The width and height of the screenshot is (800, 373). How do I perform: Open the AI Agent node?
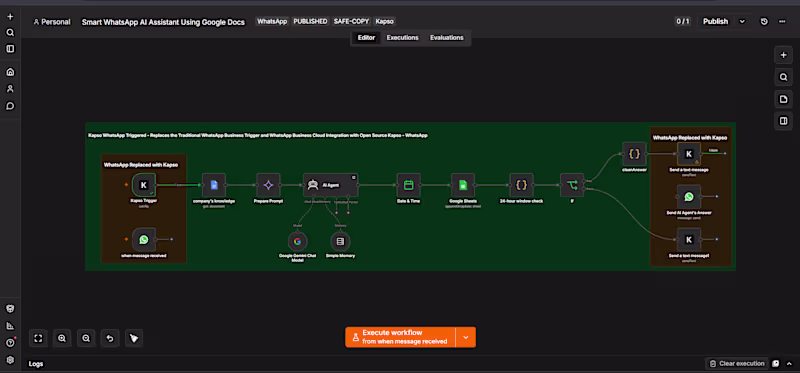331,185
